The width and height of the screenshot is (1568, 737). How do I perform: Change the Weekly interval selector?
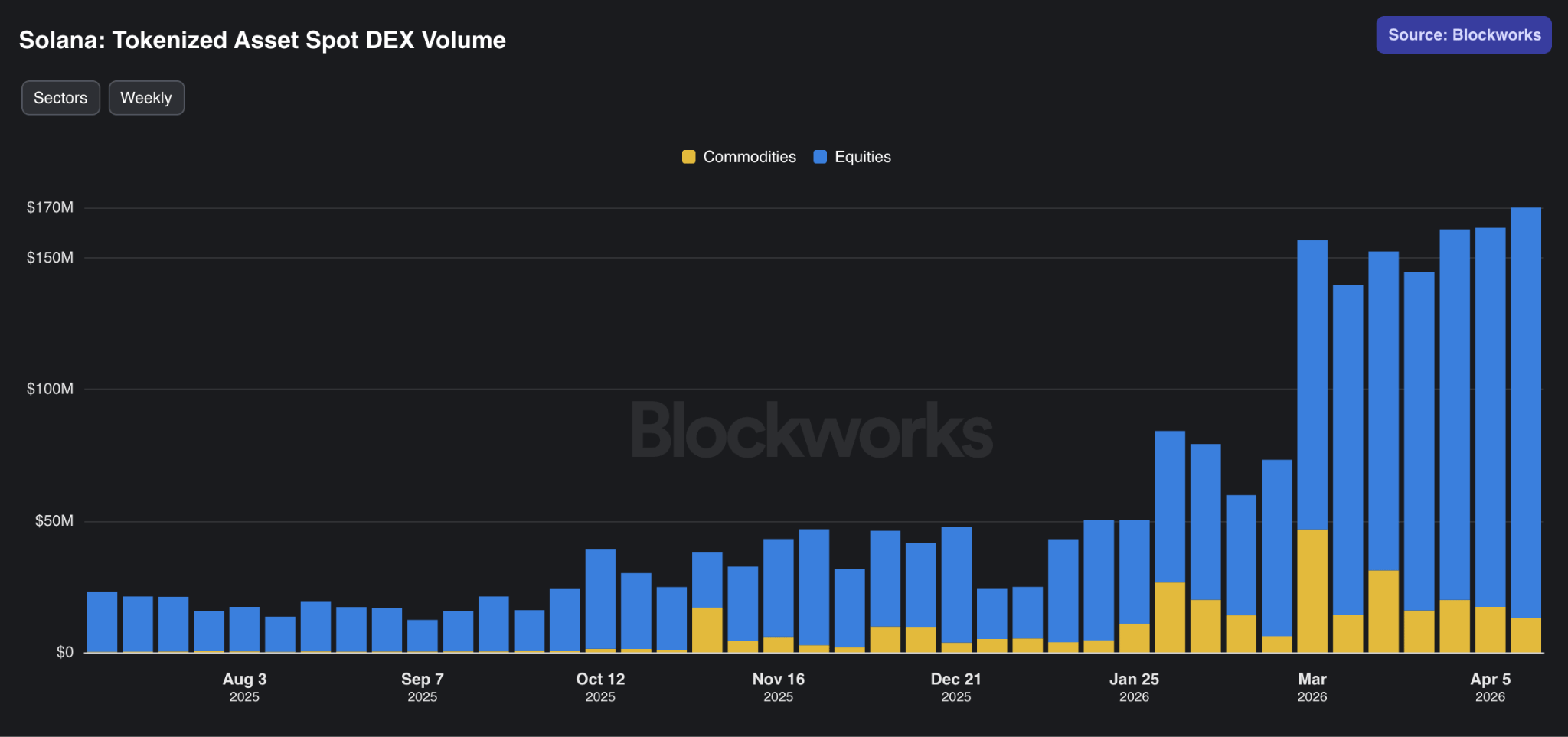[x=146, y=98]
